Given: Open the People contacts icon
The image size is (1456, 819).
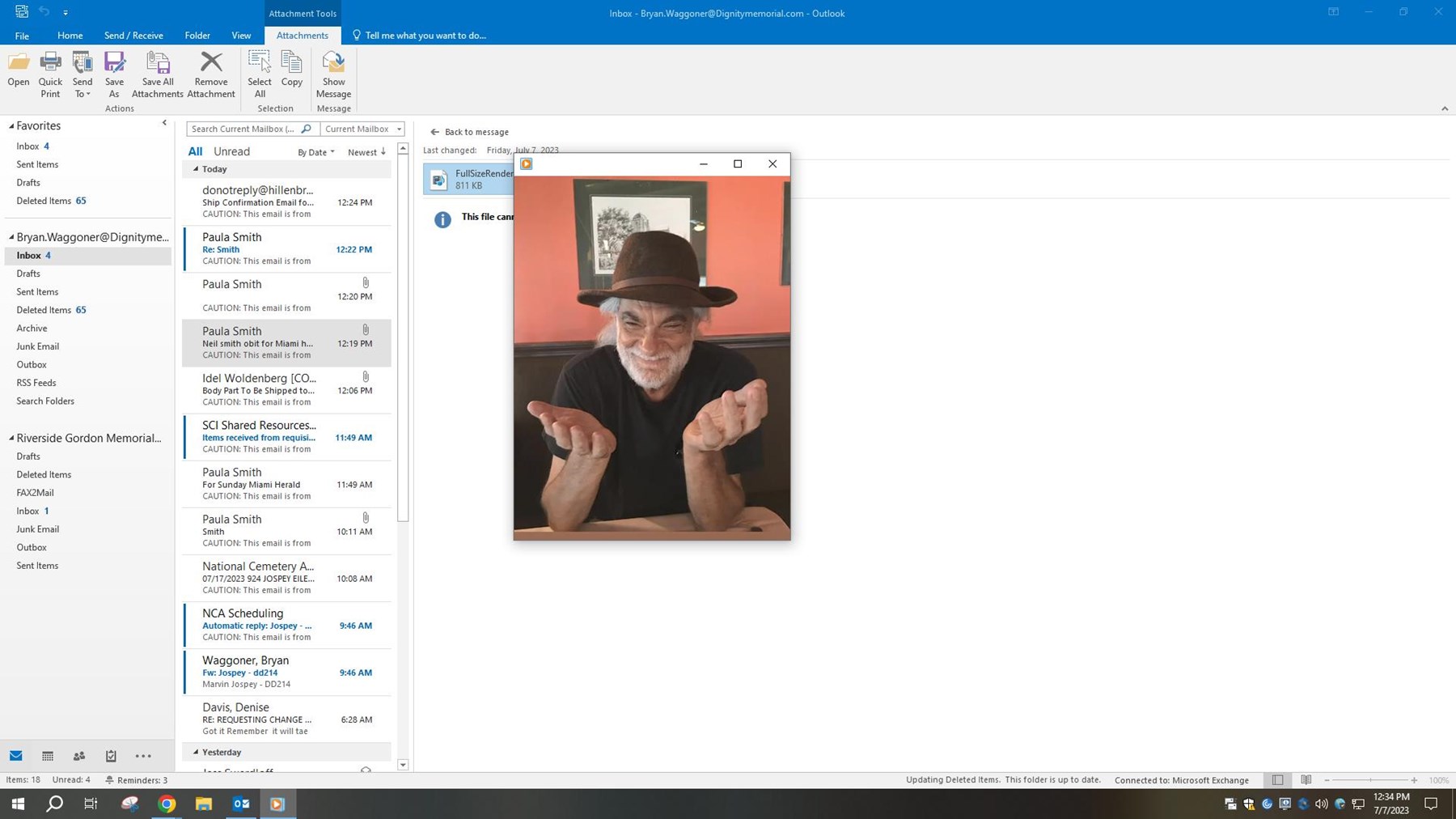Looking at the screenshot, I should click(79, 756).
